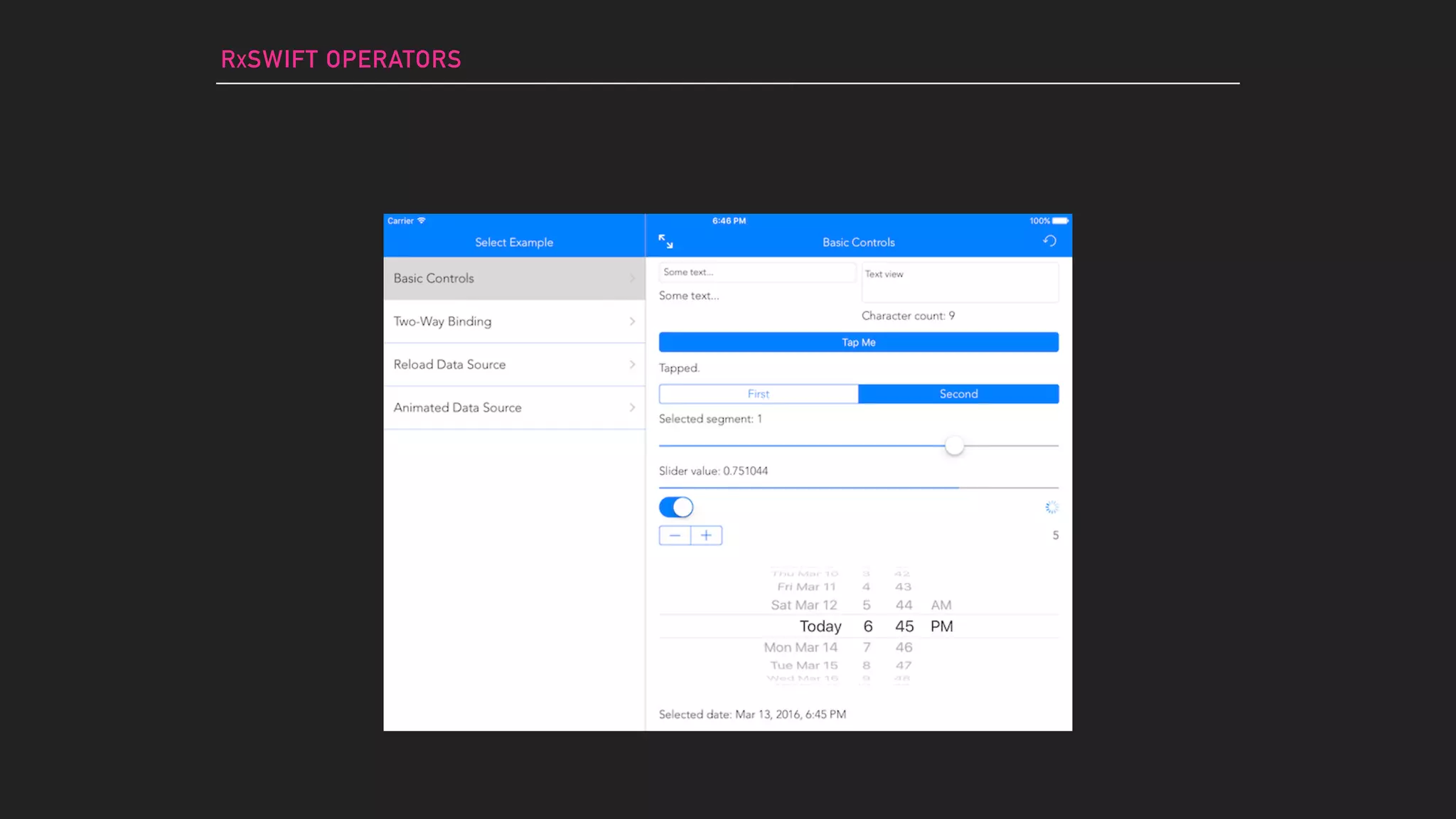Screen dimensions: 1456x819
Task: Select the First segment
Action: click(x=758, y=394)
